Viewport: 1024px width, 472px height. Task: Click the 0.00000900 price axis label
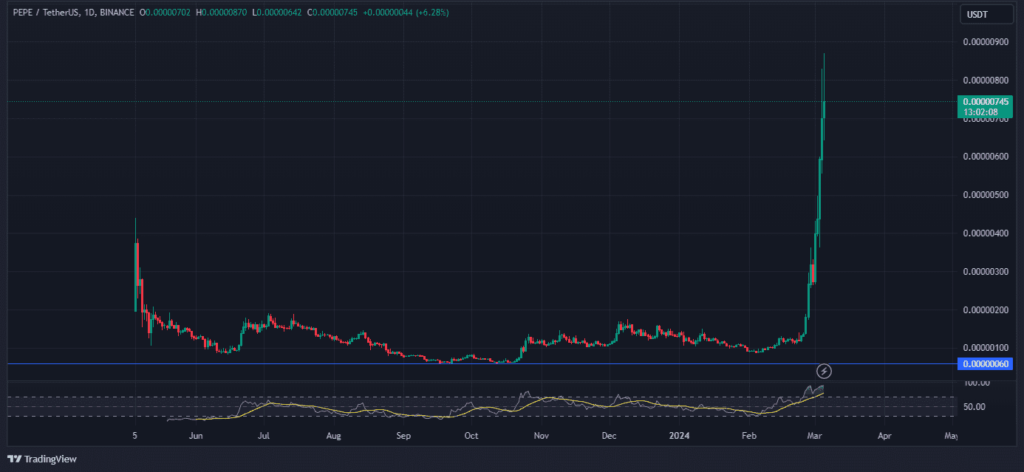(x=987, y=41)
